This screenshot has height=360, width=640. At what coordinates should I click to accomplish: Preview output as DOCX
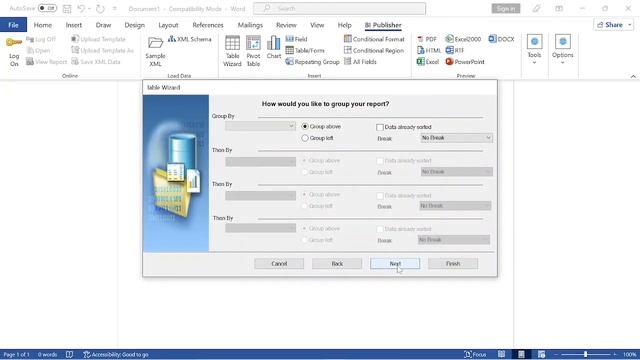point(501,39)
